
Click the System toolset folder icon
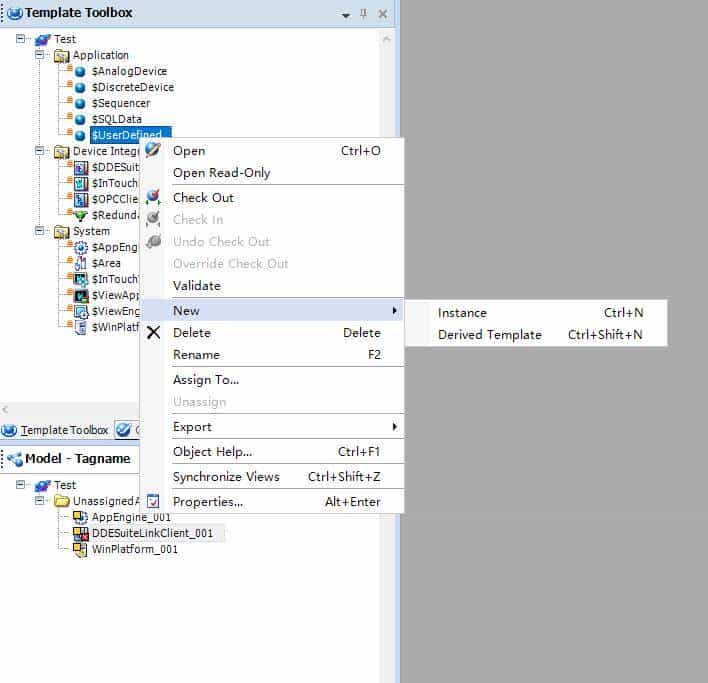pyautogui.click(x=61, y=232)
